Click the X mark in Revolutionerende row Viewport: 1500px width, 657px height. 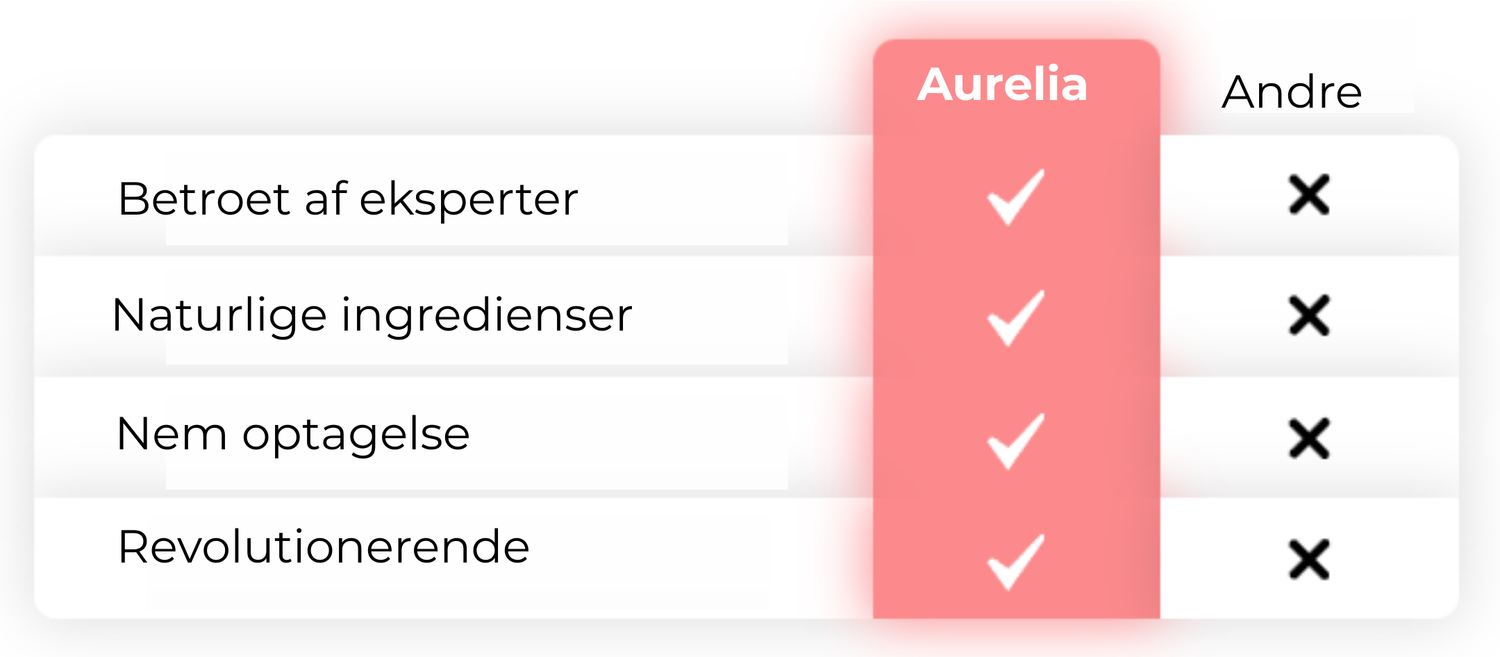[x=1308, y=559]
